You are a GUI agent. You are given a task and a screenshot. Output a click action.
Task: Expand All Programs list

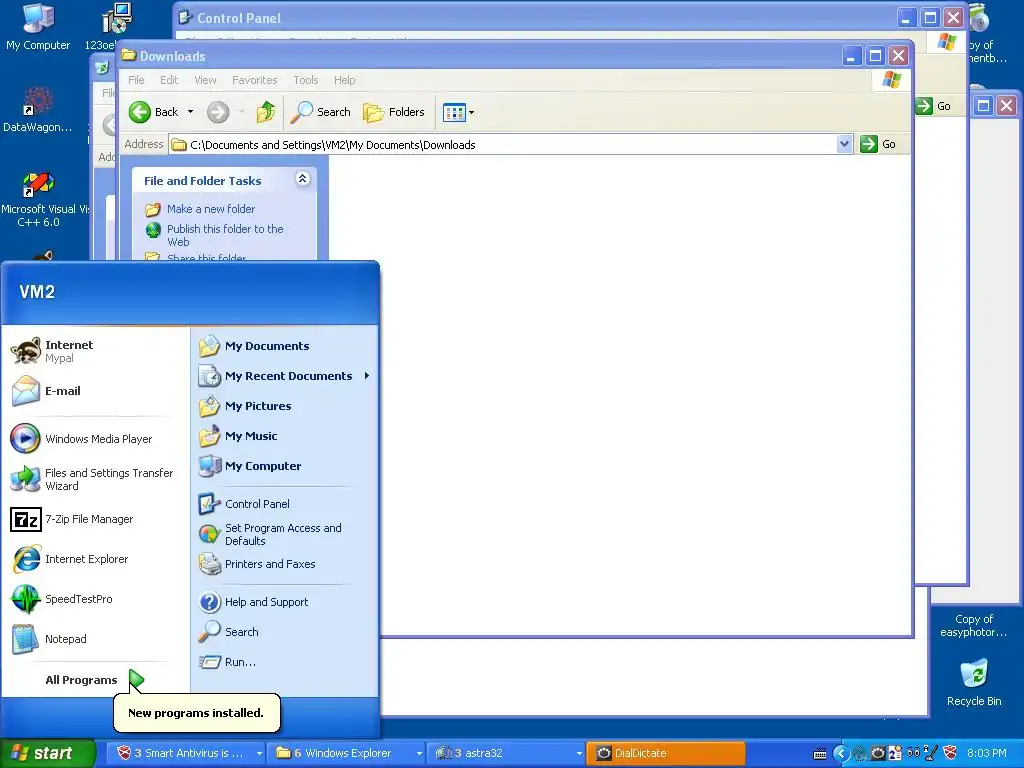click(95, 680)
